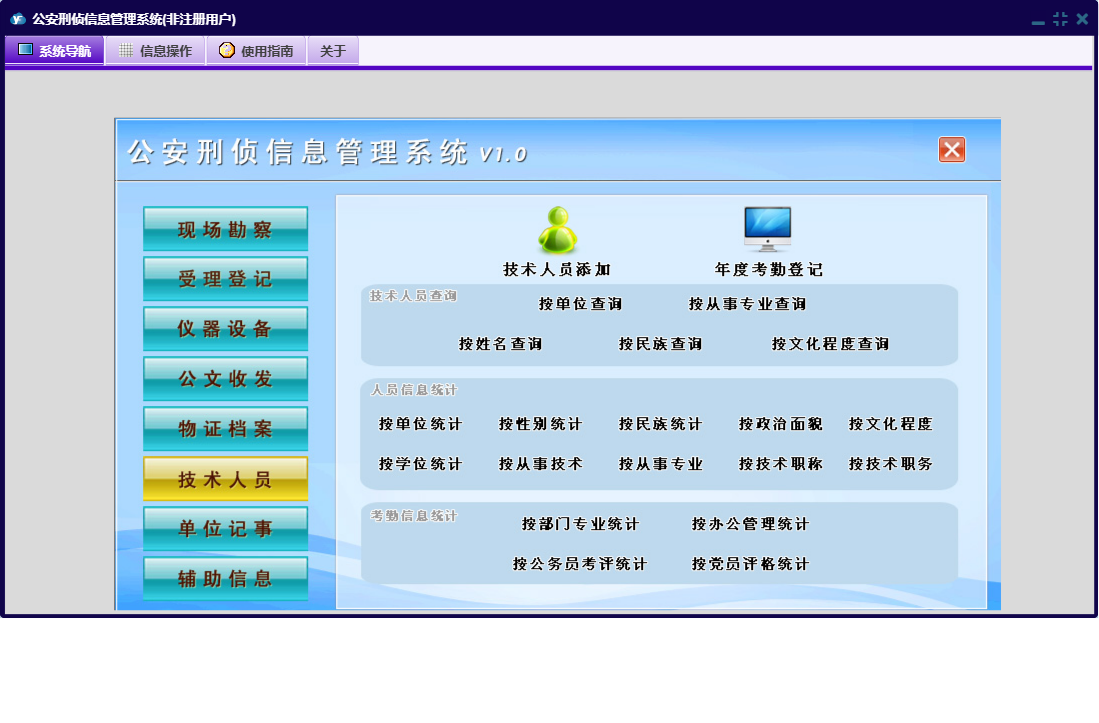The width and height of the screenshot is (1099, 723).
Task: Click 按部门专业统计 attendance link
Action: [580, 524]
